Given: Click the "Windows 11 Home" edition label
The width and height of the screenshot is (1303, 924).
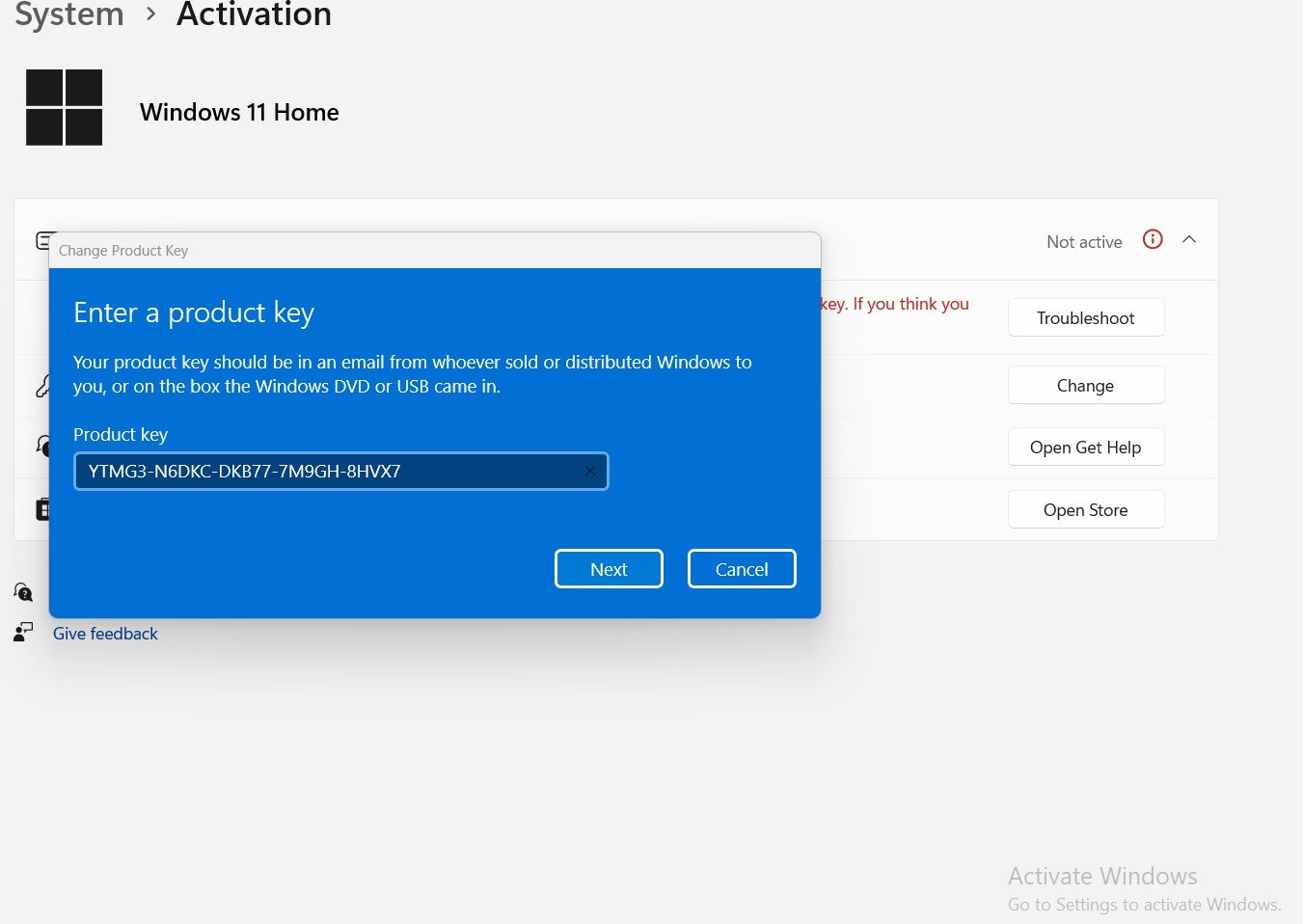Looking at the screenshot, I should pyautogui.click(x=239, y=112).
